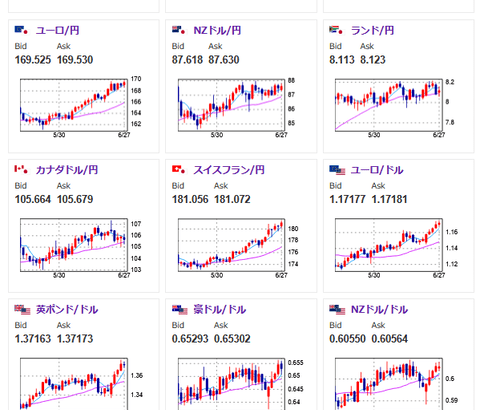
Task: Click the British pound/Dollar flag icon
Action: (22, 310)
